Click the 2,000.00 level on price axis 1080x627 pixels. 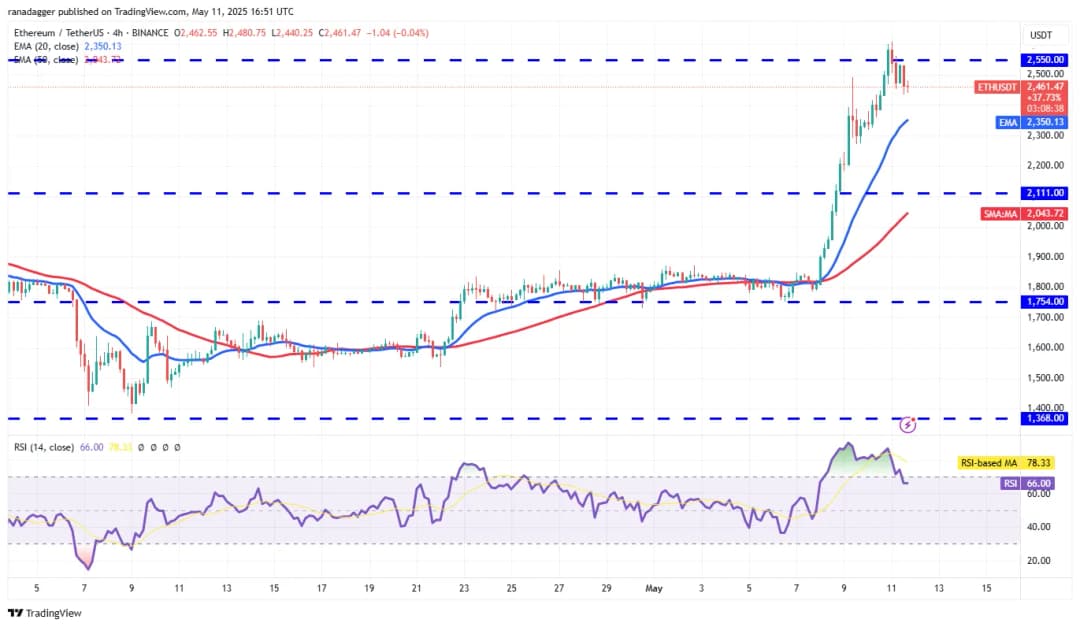click(1042, 227)
